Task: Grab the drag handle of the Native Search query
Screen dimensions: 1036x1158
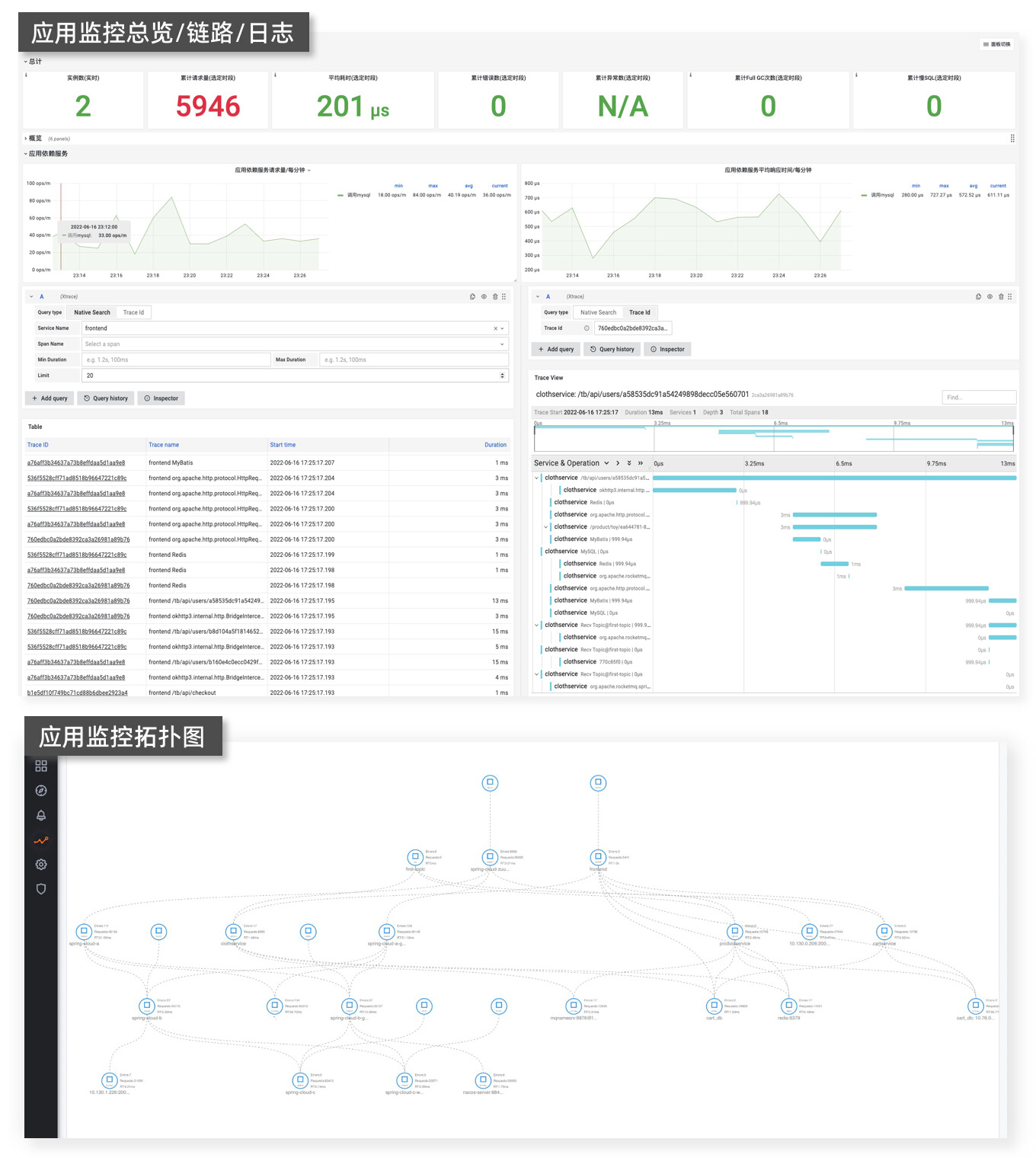Action: (x=504, y=296)
